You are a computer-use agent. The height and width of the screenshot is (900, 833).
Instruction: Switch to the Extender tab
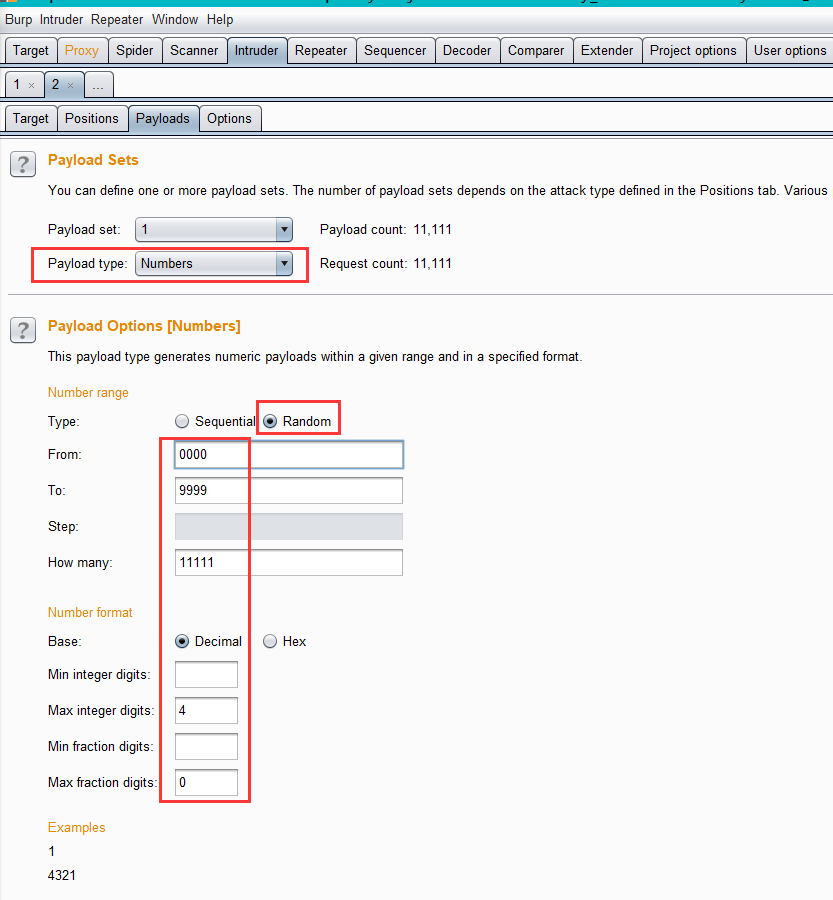(x=607, y=51)
